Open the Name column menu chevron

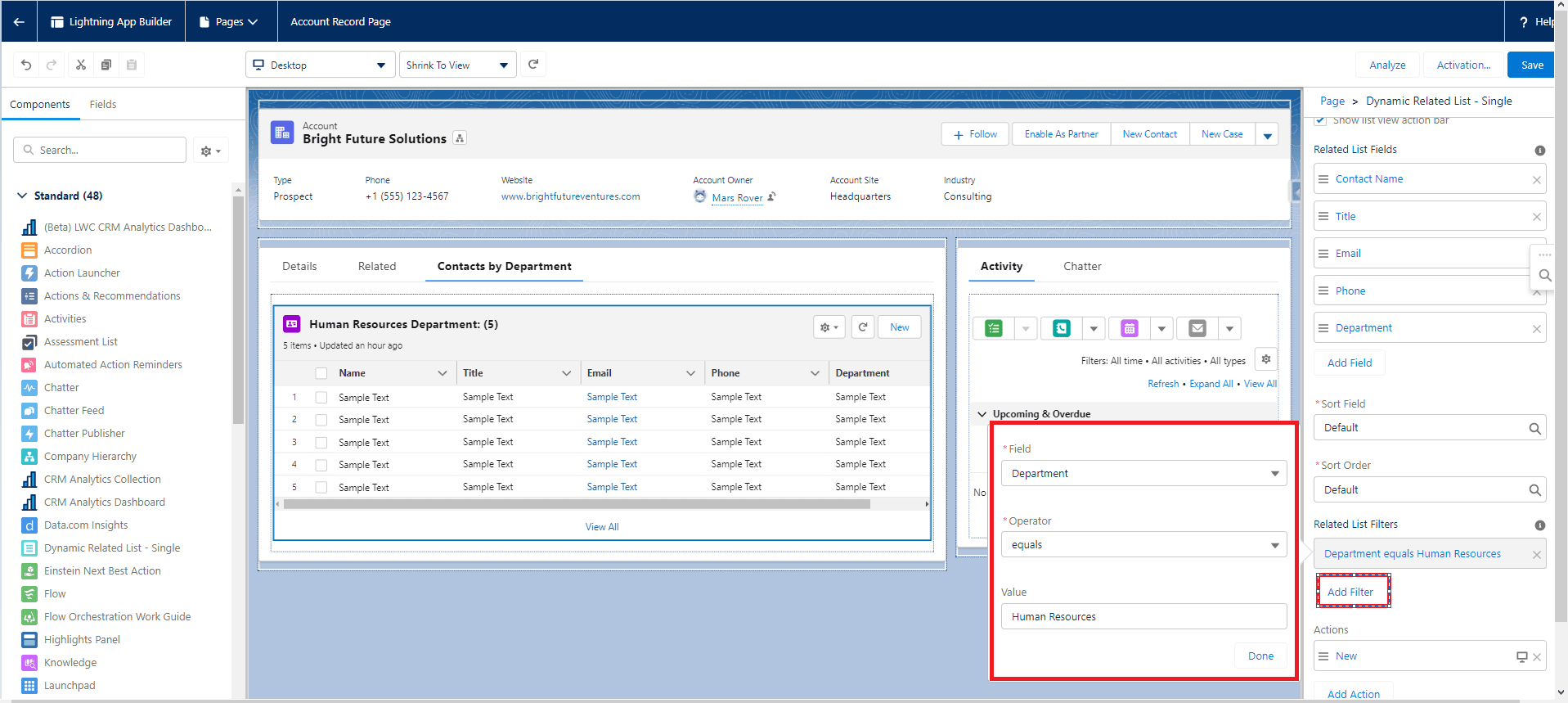(443, 373)
